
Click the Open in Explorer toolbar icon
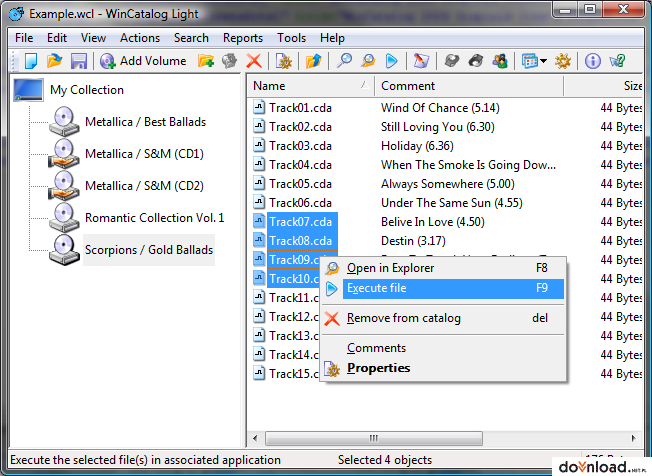[368, 61]
